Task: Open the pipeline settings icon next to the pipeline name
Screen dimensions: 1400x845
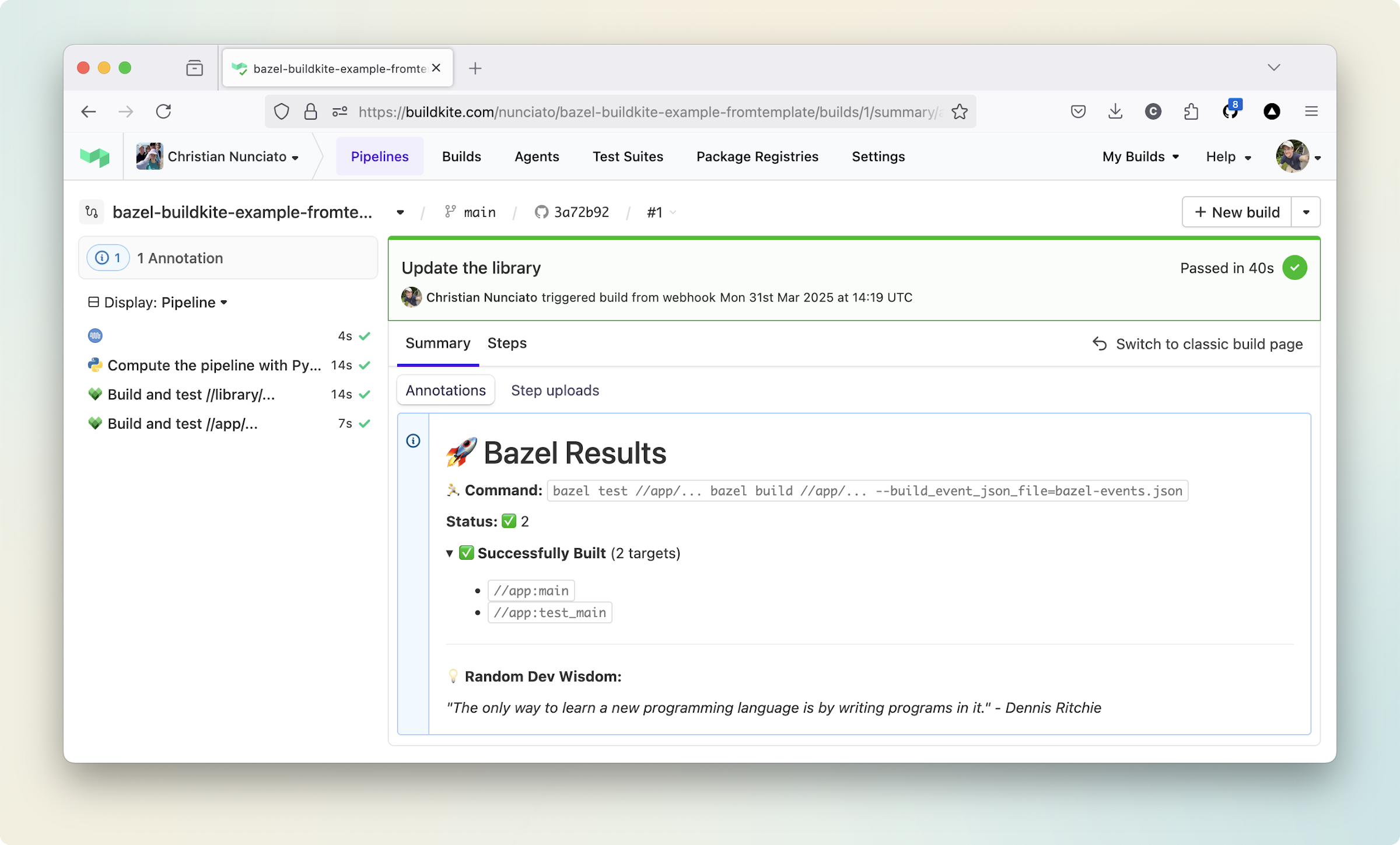Action: coord(91,212)
